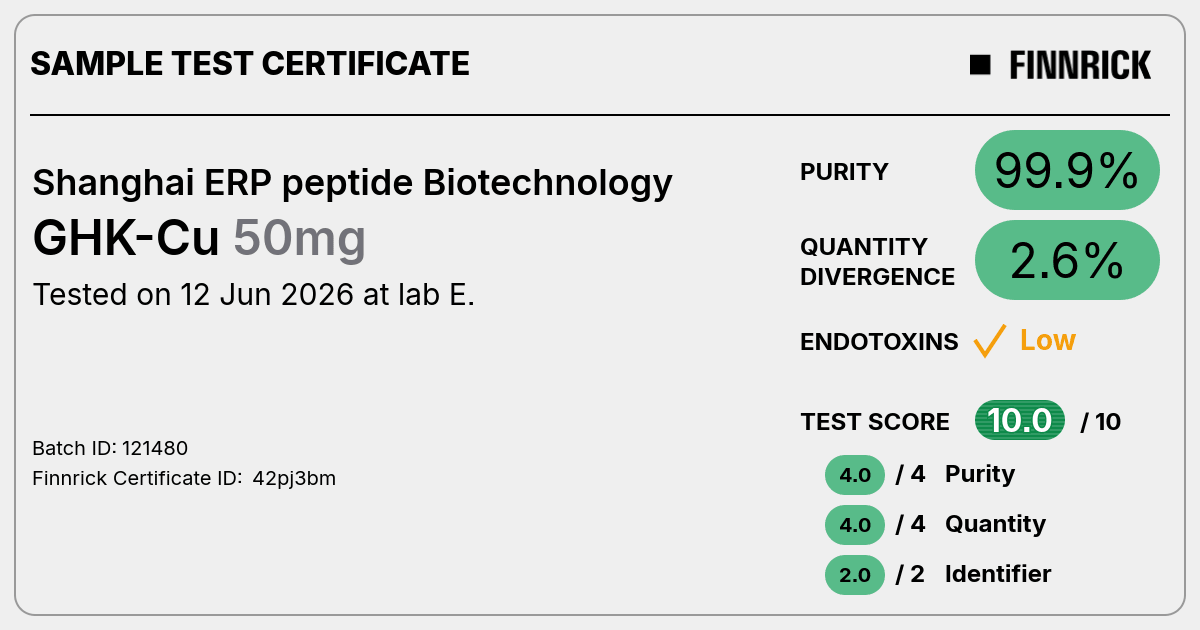Select the certificate ID 42pj3bm

(x=294, y=478)
